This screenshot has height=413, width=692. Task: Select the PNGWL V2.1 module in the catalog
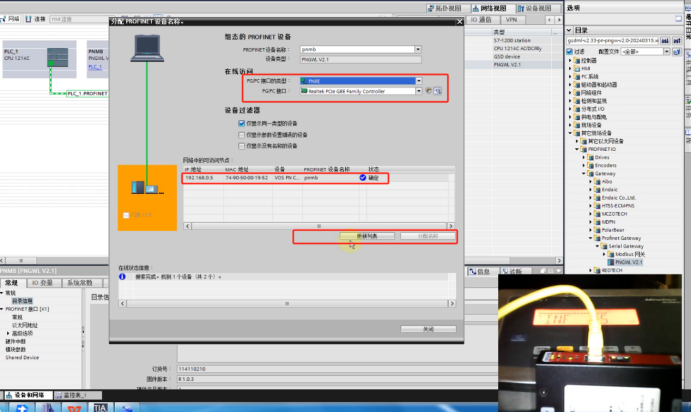click(625, 262)
